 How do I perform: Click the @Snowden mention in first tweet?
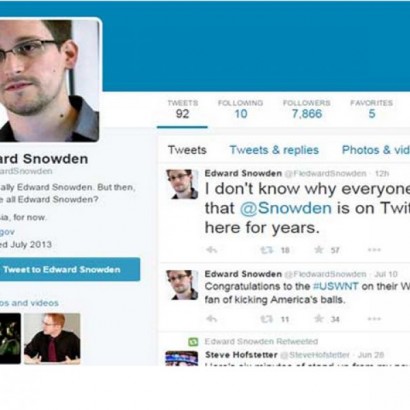pos(286,208)
